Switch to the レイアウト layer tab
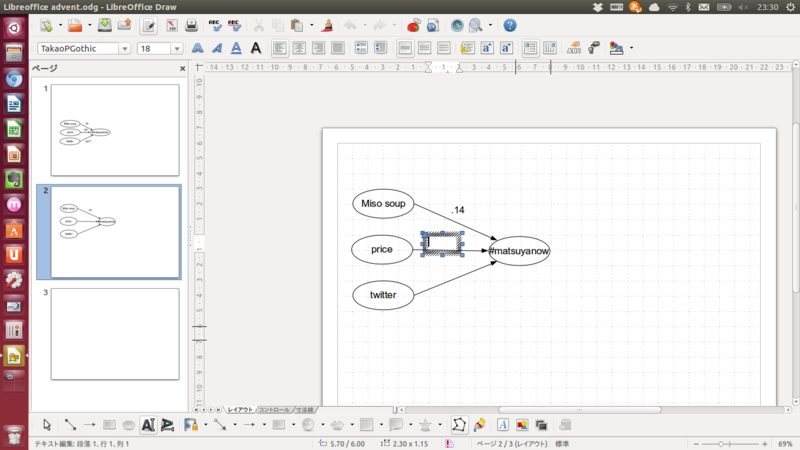Screen dimensions: 800x450 [x=240, y=410]
